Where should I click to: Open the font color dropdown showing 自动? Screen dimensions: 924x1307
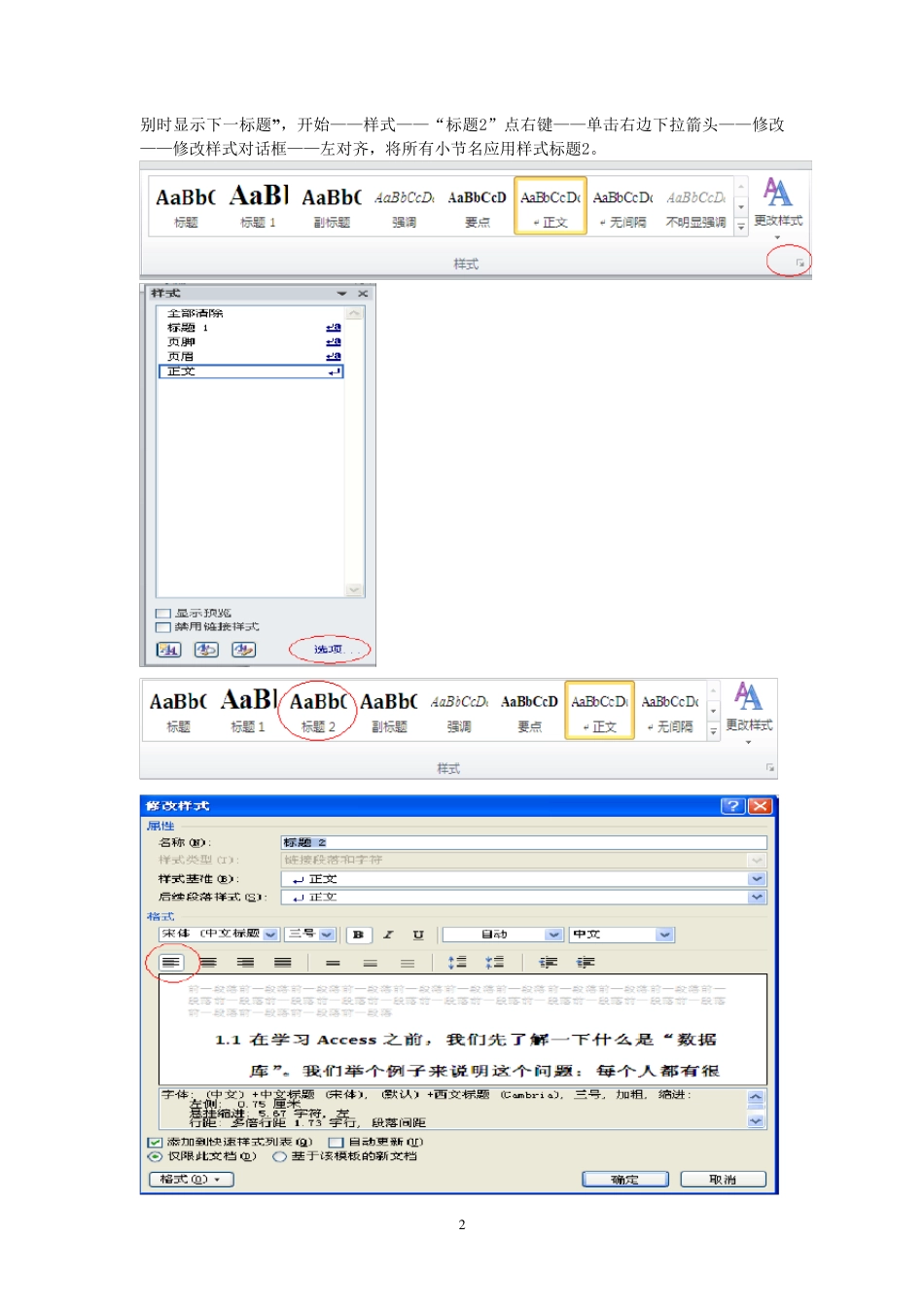[554, 935]
